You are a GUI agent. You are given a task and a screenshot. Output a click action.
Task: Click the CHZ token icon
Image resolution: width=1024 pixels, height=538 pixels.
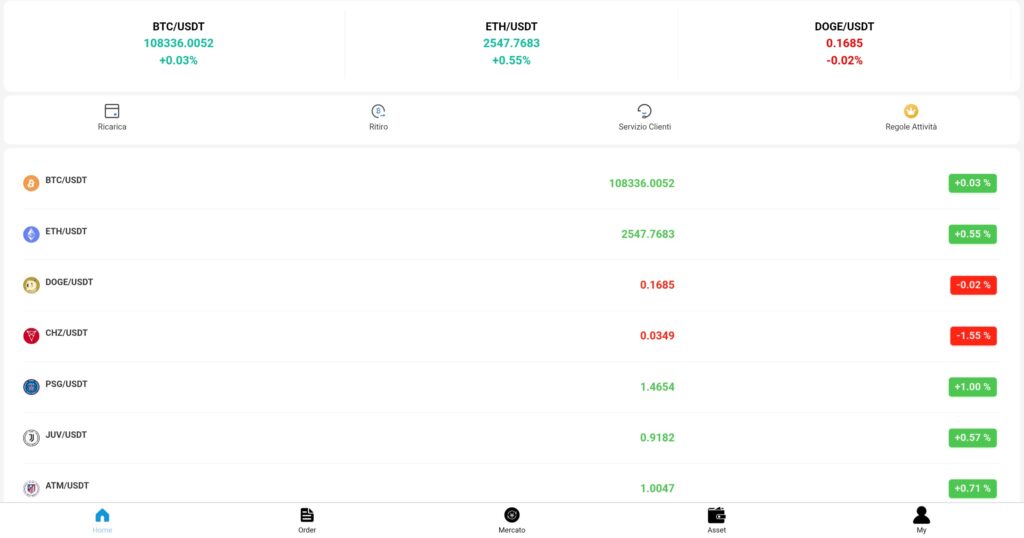[31, 336]
